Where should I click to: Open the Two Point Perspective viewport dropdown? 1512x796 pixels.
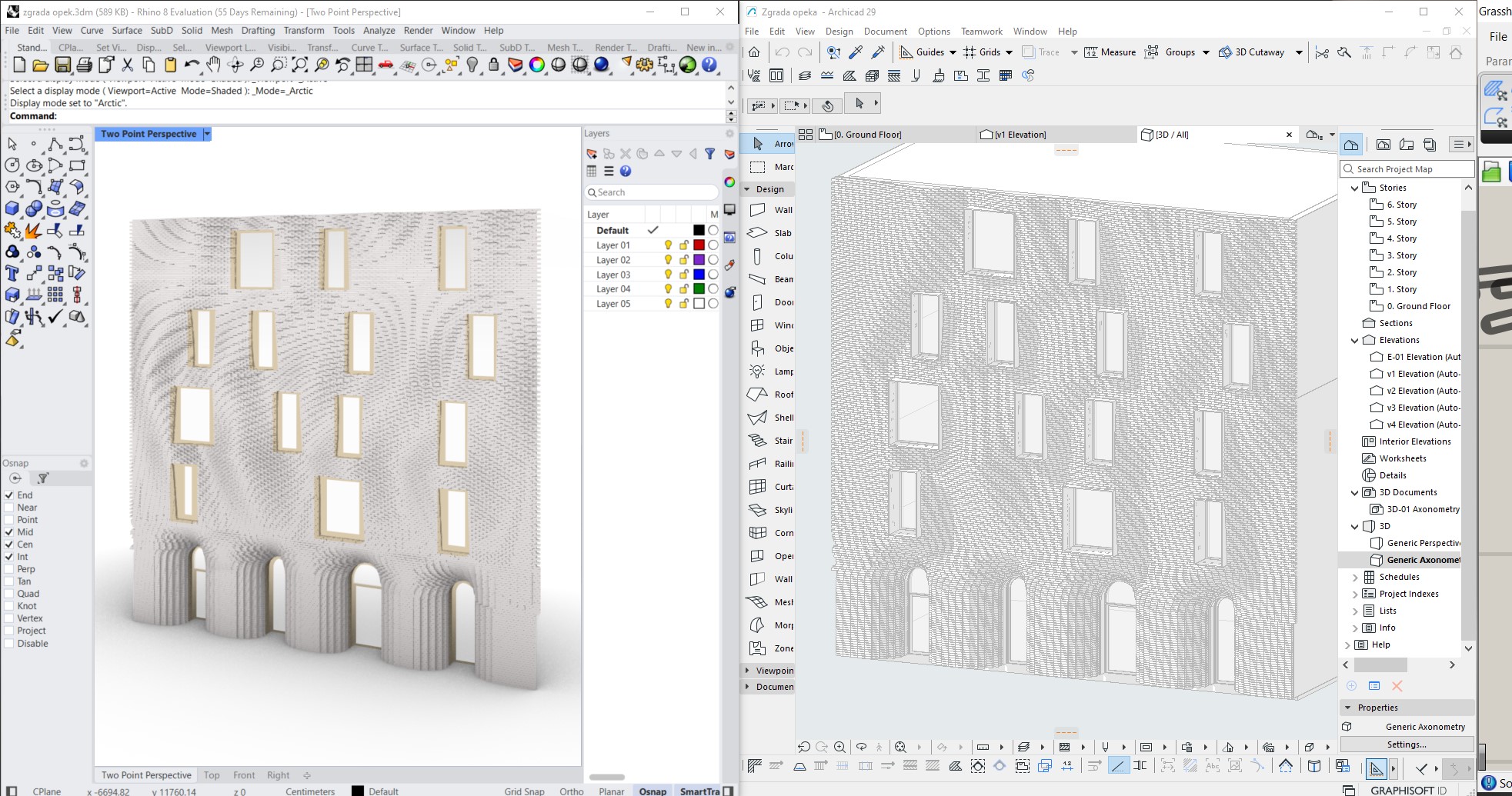207,134
